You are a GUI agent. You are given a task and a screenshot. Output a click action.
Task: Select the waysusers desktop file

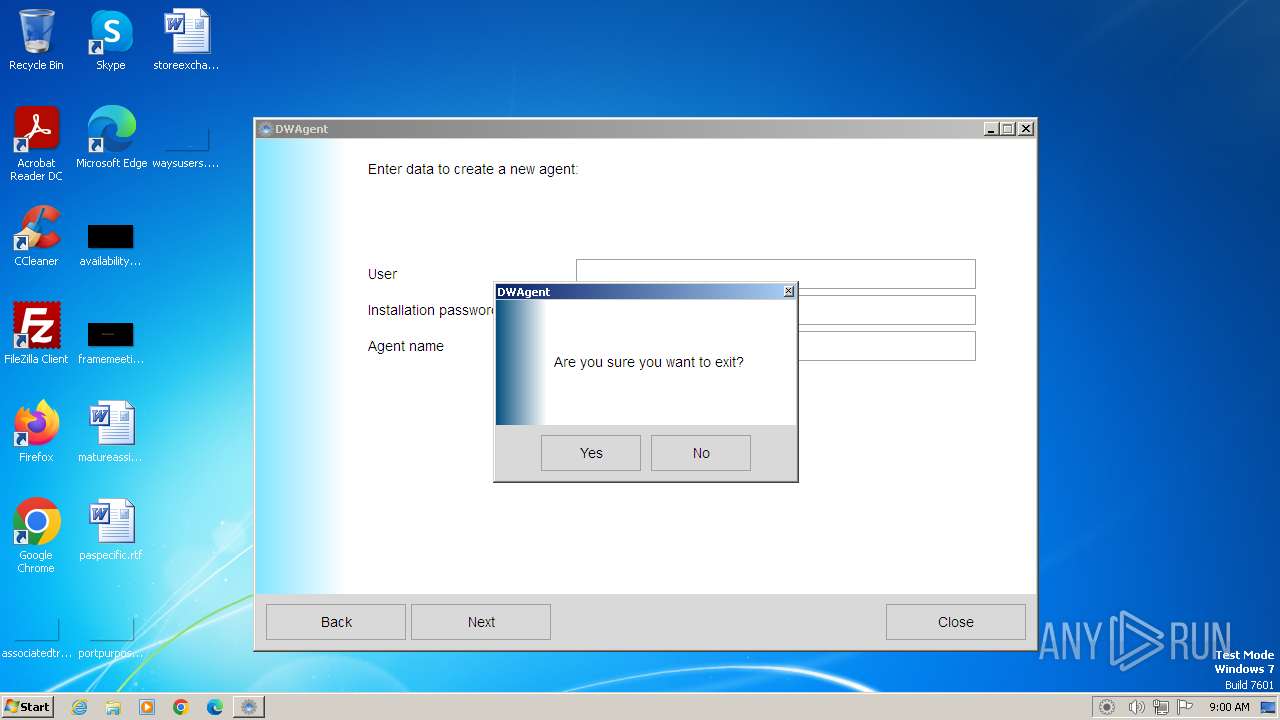(x=186, y=145)
